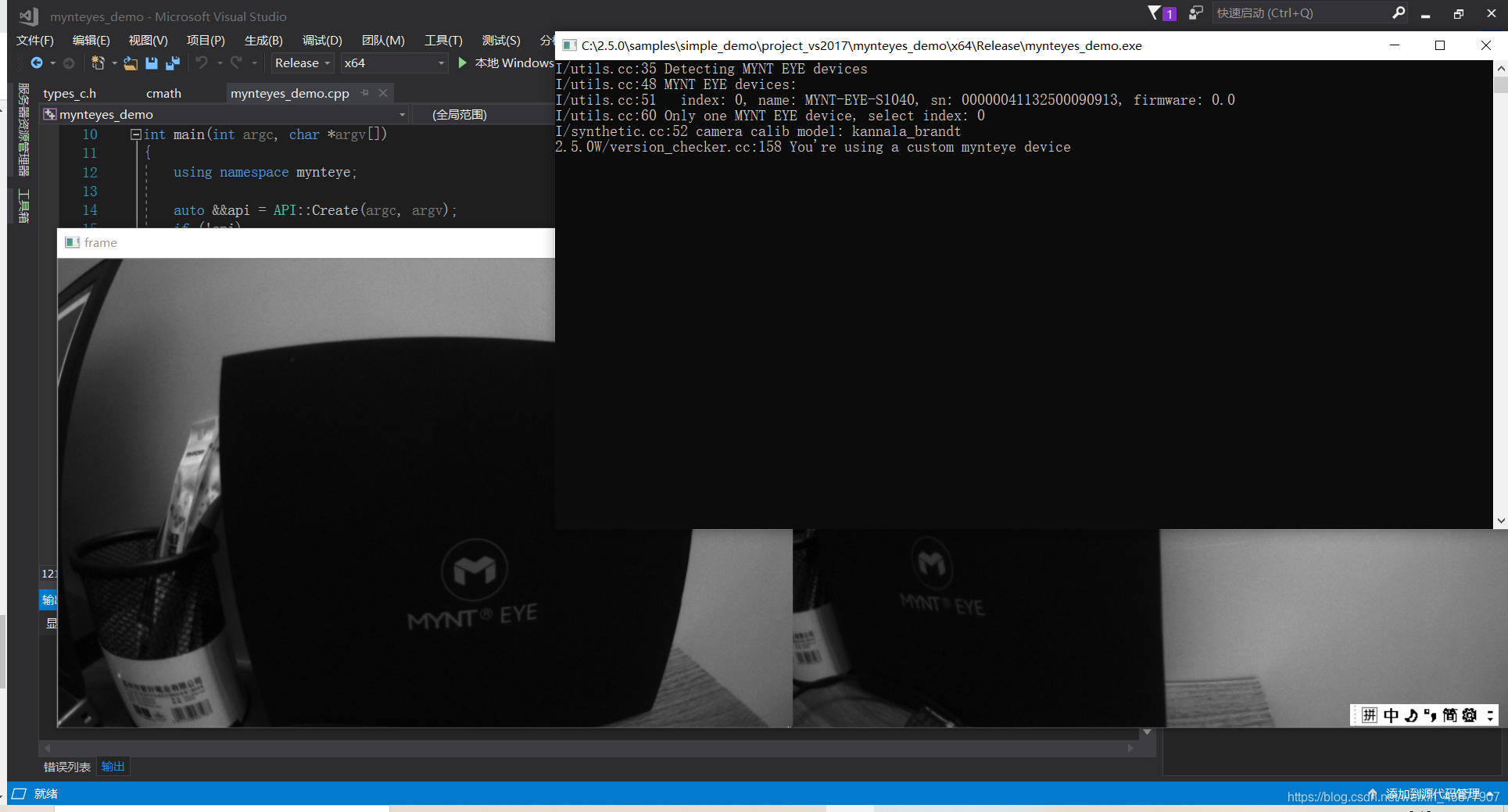This screenshot has height=812, width=1508.
Task: Expand the New Project dropdown arrow
Action: pos(114,63)
